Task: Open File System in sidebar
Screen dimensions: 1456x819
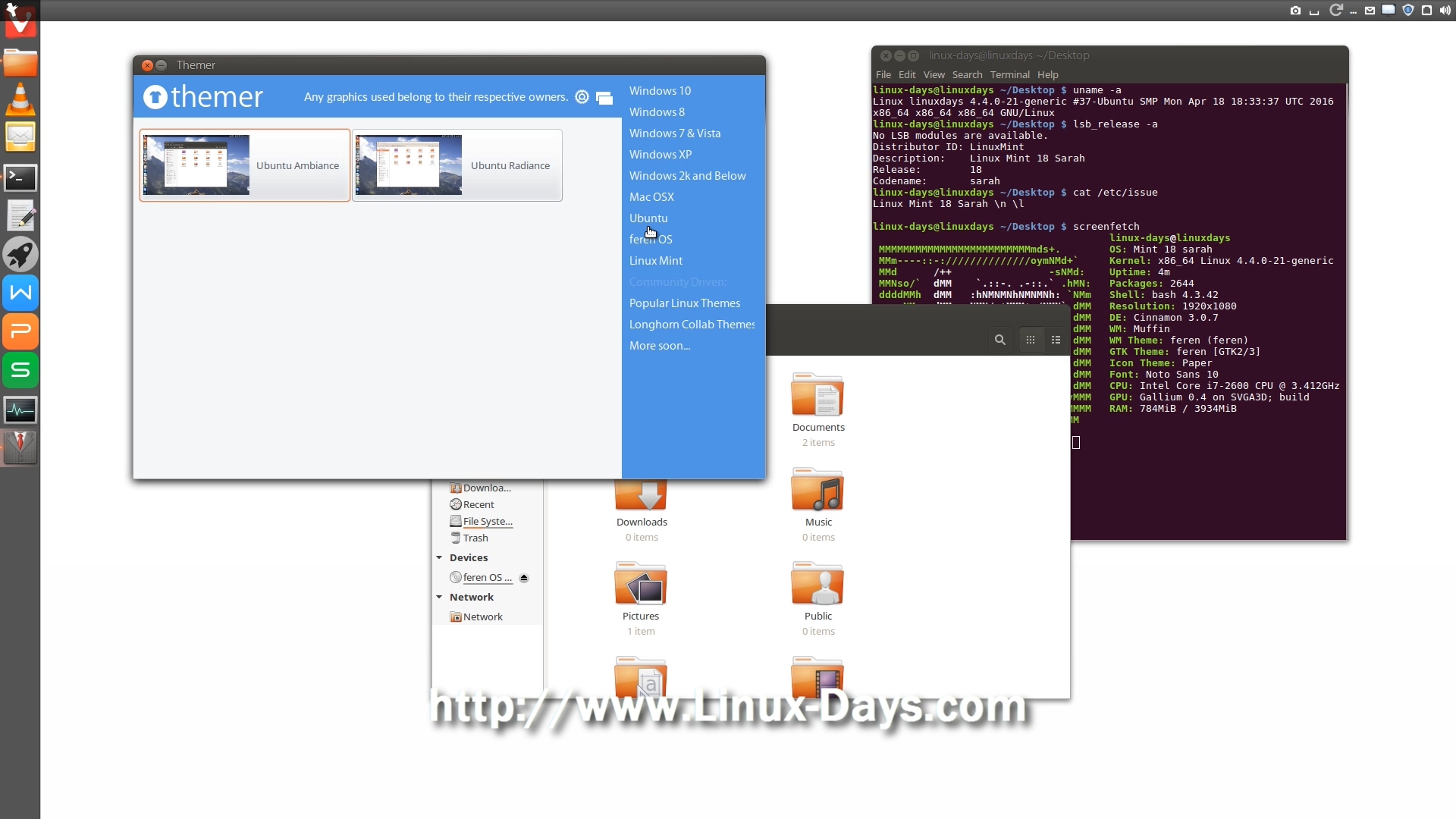Action: [x=482, y=521]
